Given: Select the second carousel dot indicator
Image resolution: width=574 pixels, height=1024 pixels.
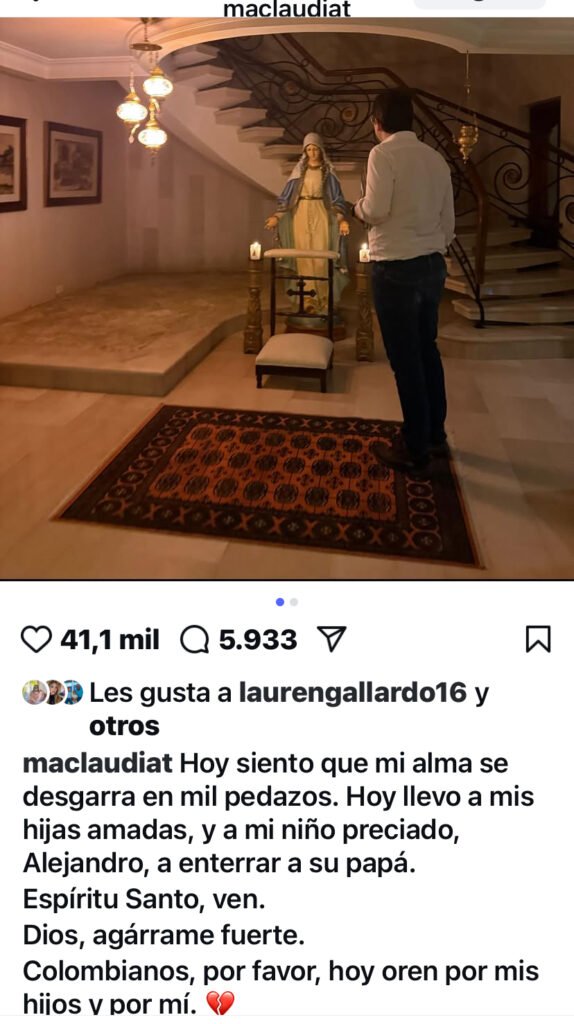Looking at the screenshot, I should [294, 602].
